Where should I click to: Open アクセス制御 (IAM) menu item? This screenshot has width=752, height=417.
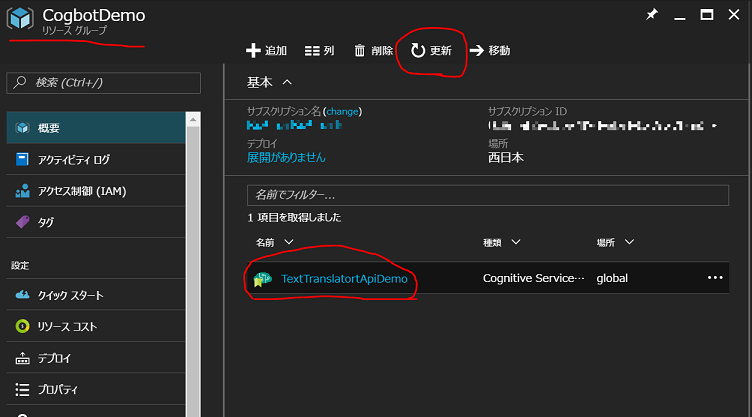point(96,191)
